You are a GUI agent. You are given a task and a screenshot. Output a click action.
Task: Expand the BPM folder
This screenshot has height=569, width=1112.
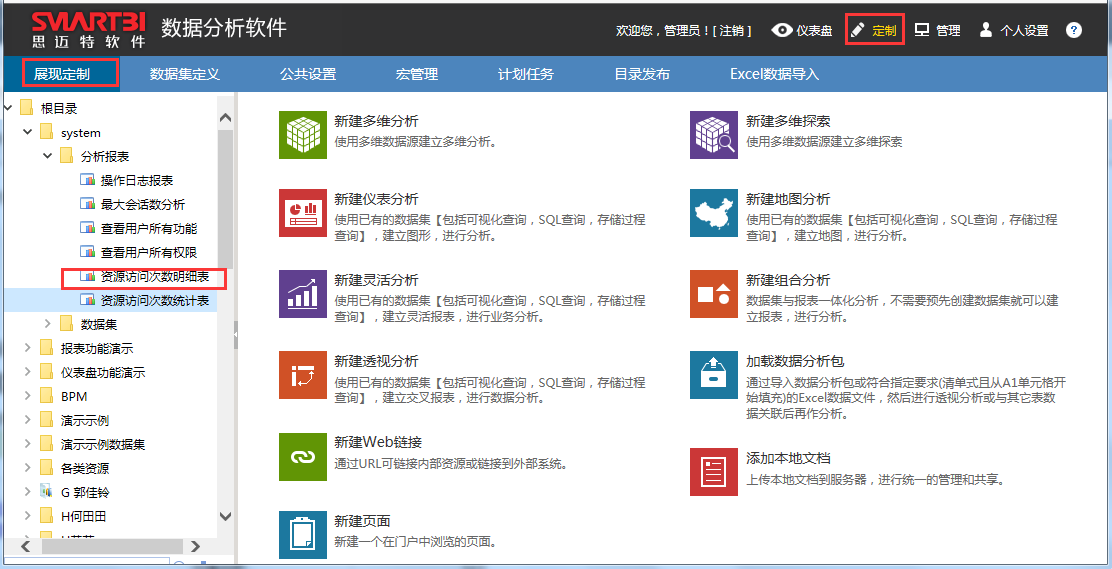coord(28,397)
